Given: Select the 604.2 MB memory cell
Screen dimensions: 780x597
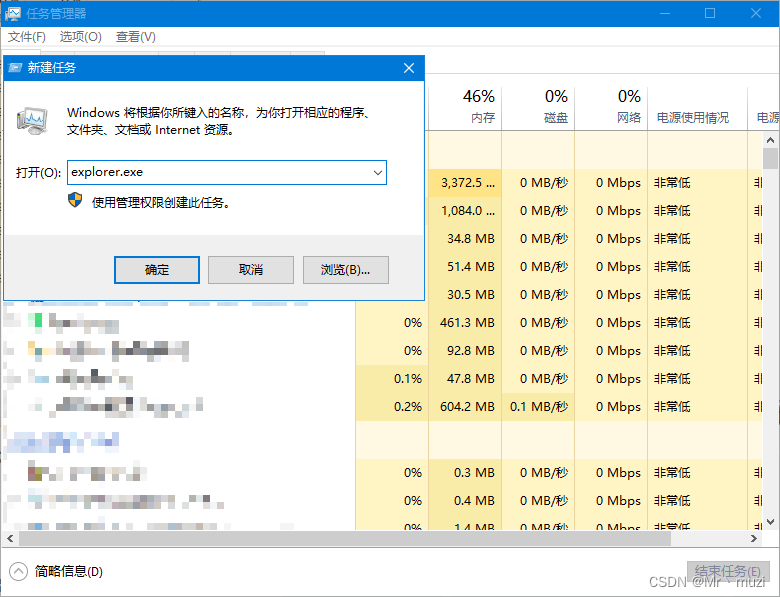Looking at the screenshot, I should click(x=465, y=406).
